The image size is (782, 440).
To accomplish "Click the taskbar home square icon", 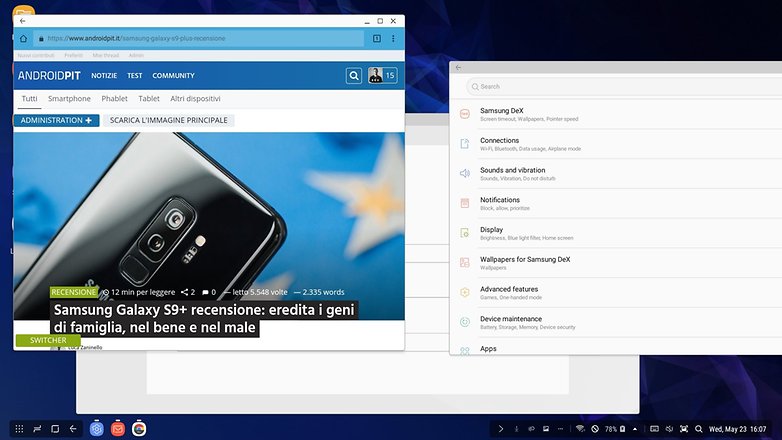I will coord(55,429).
